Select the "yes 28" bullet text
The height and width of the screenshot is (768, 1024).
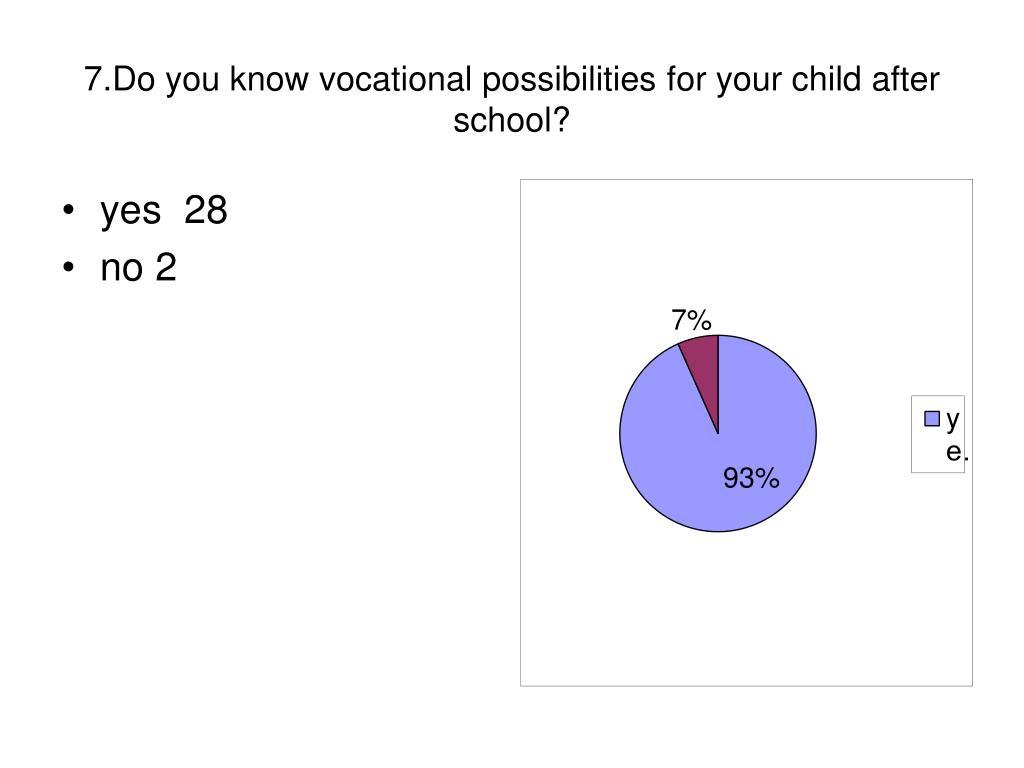(163, 211)
